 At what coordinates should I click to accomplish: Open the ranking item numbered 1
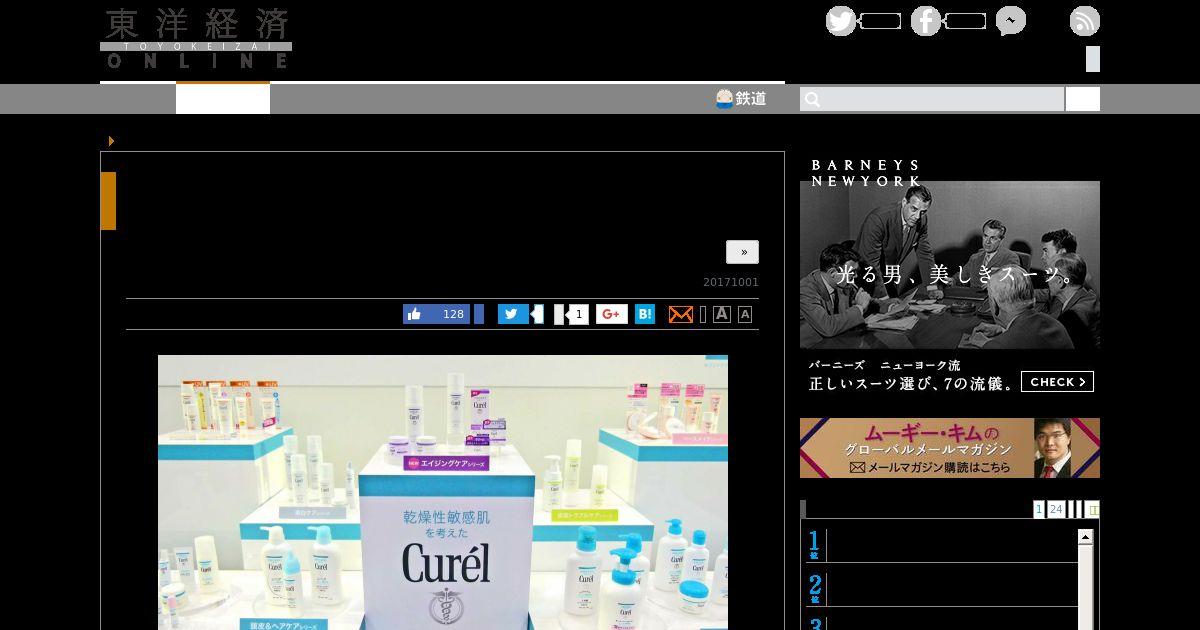[940, 545]
